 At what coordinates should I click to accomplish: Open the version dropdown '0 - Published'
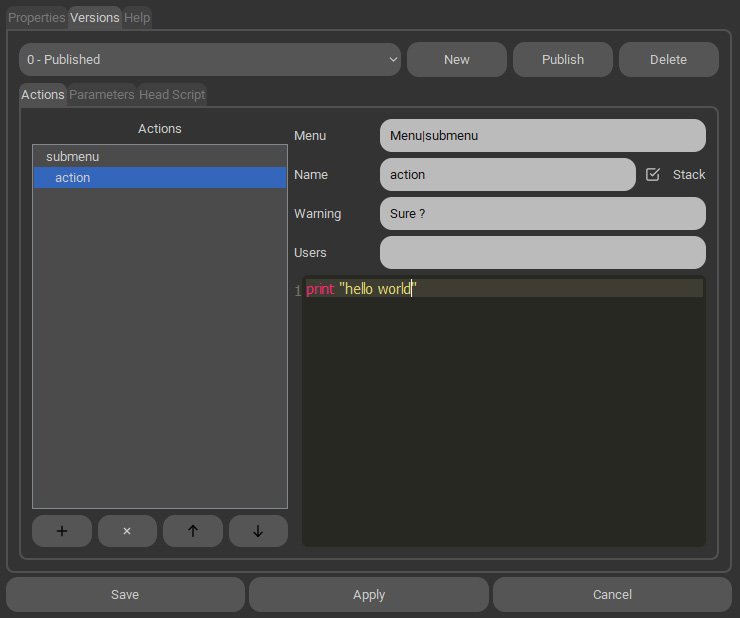tap(210, 60)
